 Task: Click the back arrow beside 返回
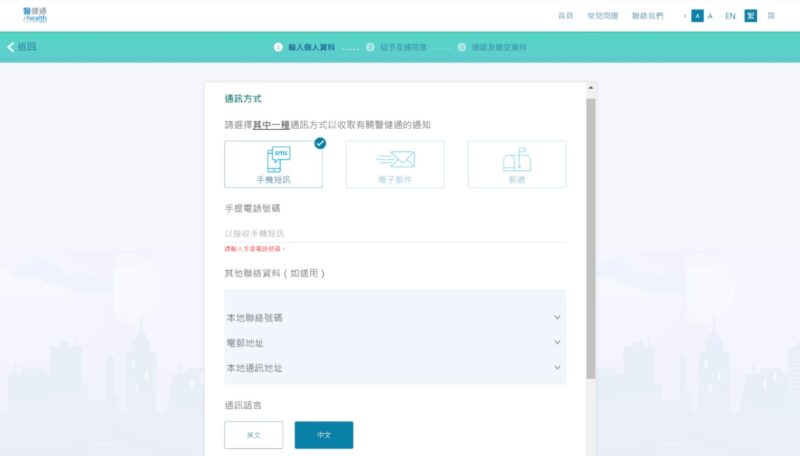[11, 47]
